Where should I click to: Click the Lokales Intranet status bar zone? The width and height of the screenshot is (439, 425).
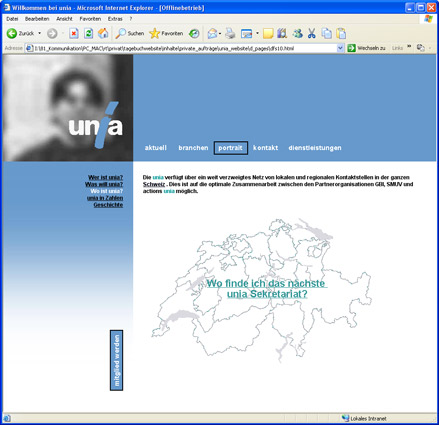(x=364, y=418)
